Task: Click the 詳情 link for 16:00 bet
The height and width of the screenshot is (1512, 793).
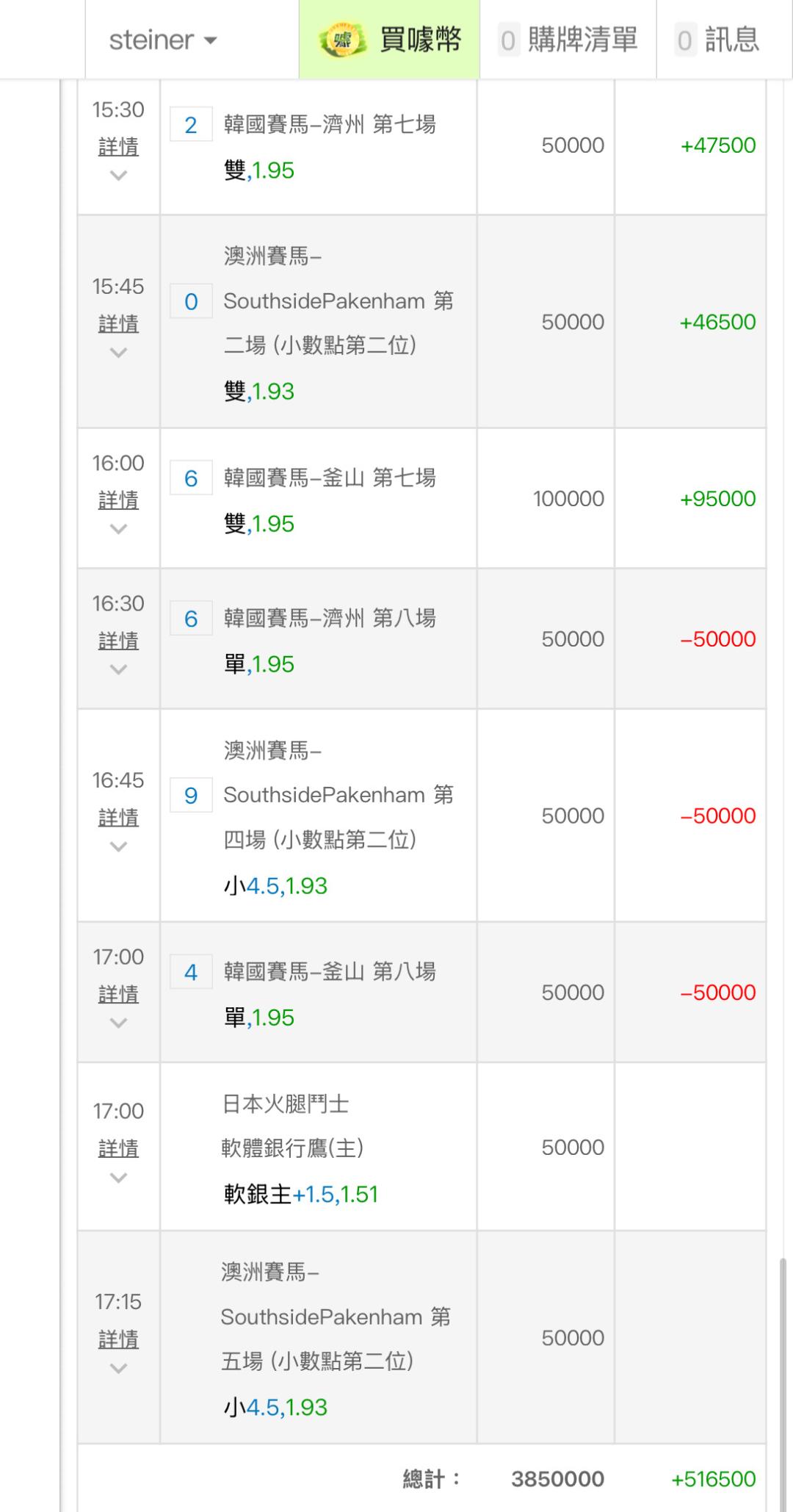Action: coord(118,500)
